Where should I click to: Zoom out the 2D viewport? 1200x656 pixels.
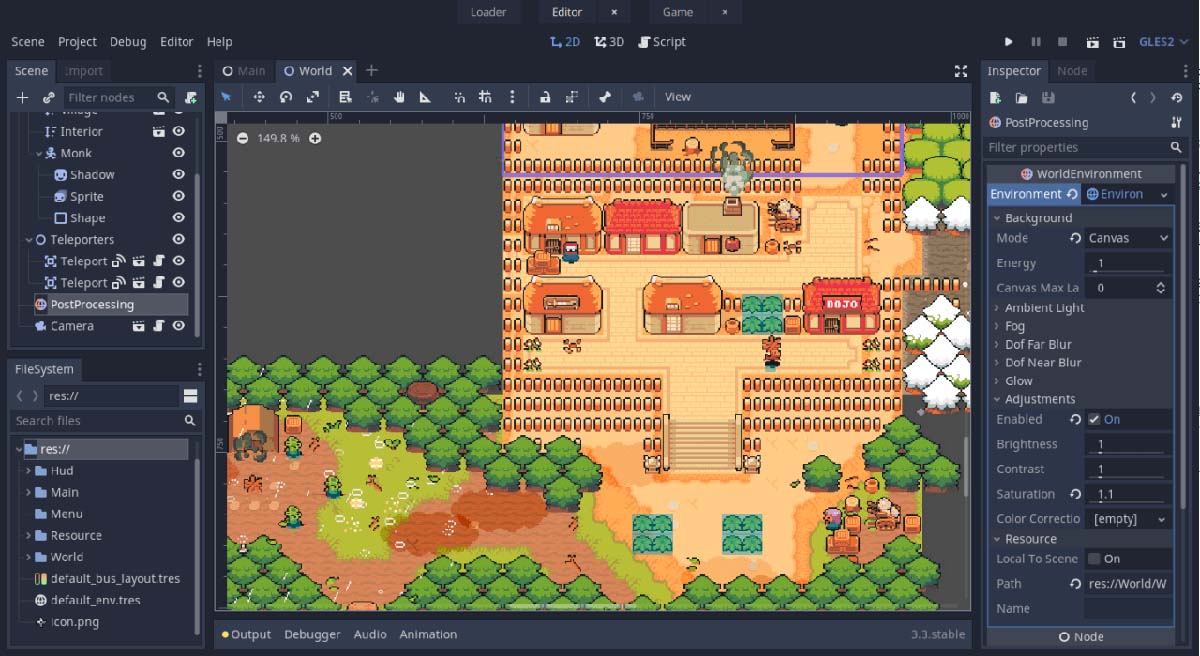(x=242, y=138)
